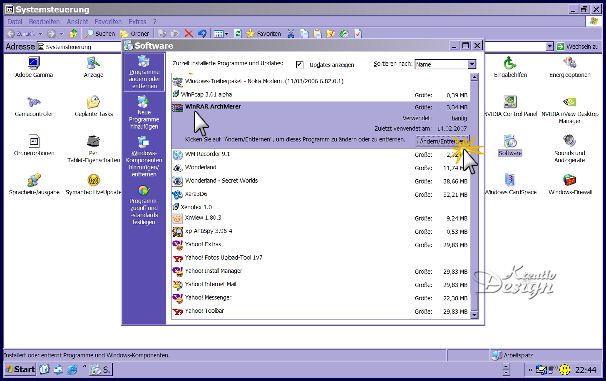The image size is (606, 381).
Task: Open the Sounds und Audiogeräte icon
Action: [570, 141]
